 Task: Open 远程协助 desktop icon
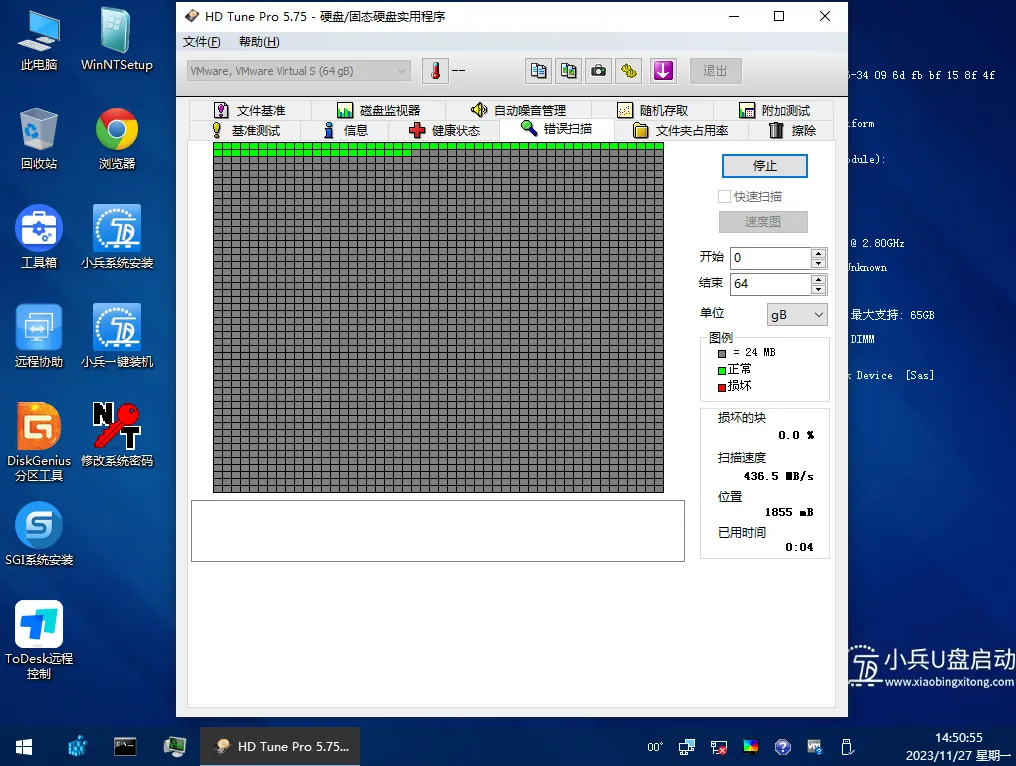point(39,336)
